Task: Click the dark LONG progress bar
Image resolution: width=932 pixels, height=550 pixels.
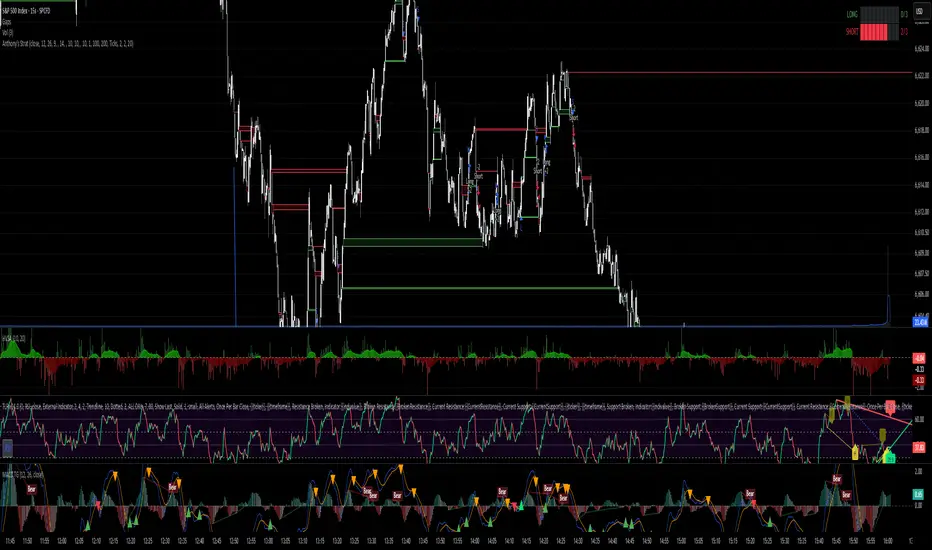Action: (879, 14)
